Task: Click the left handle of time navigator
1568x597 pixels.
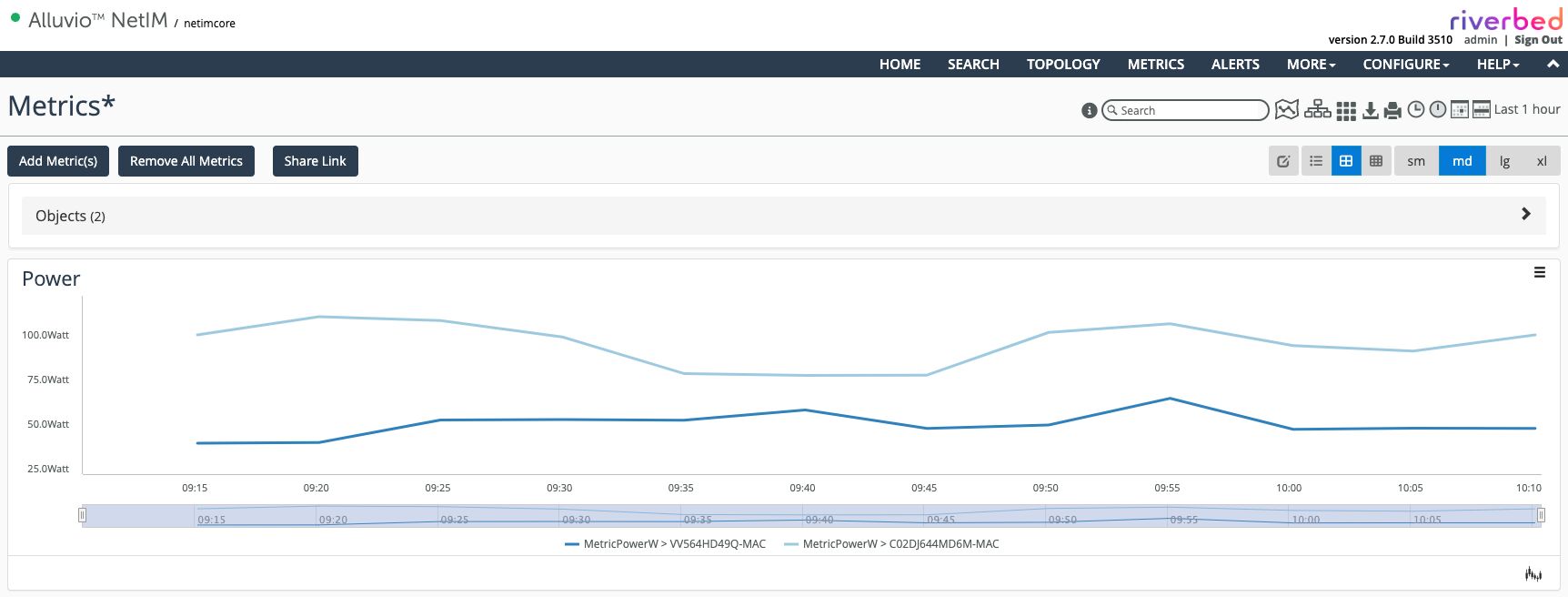Action: tap(82, 515)
